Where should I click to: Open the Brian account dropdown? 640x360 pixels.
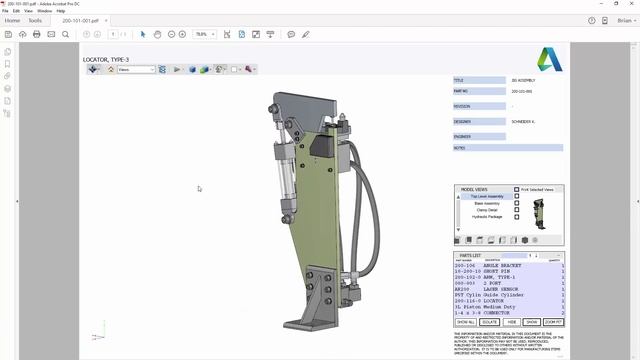pos(627,20)
